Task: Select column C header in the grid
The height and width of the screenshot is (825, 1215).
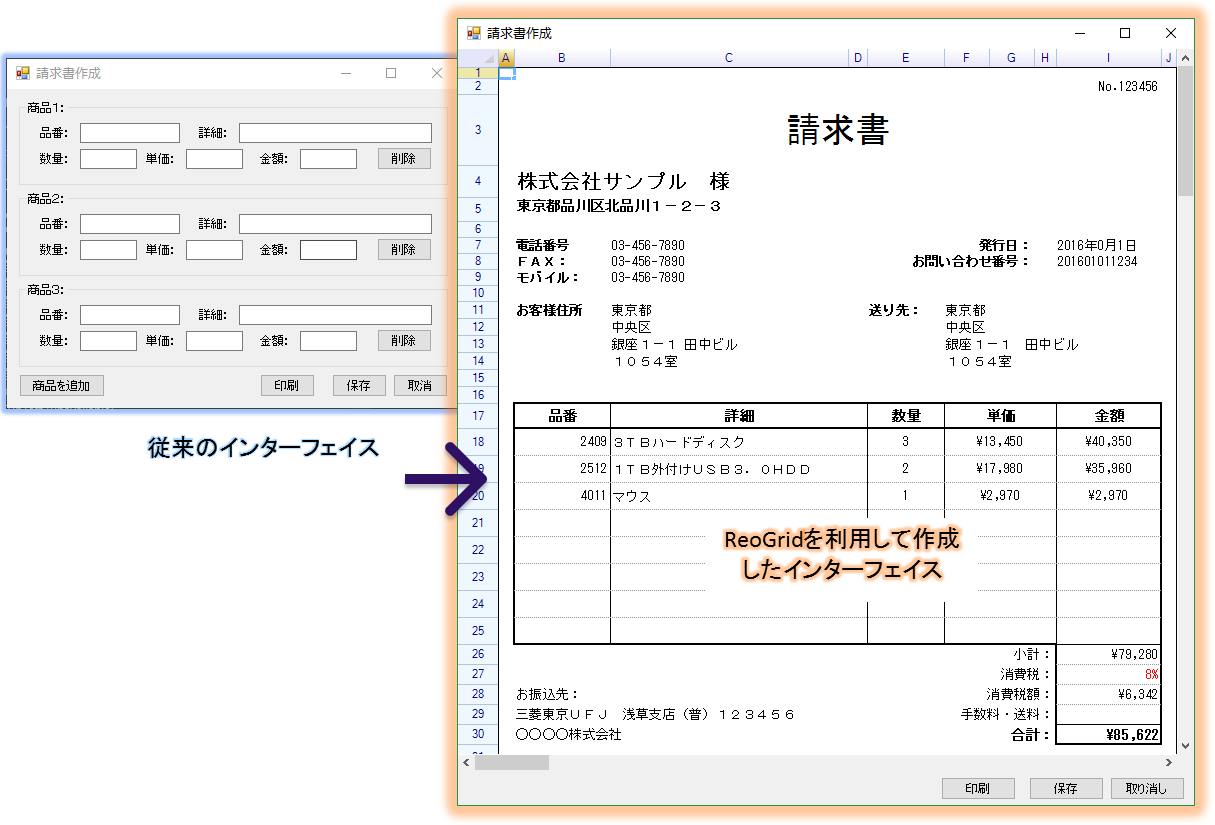Action: tap(729, 58)
